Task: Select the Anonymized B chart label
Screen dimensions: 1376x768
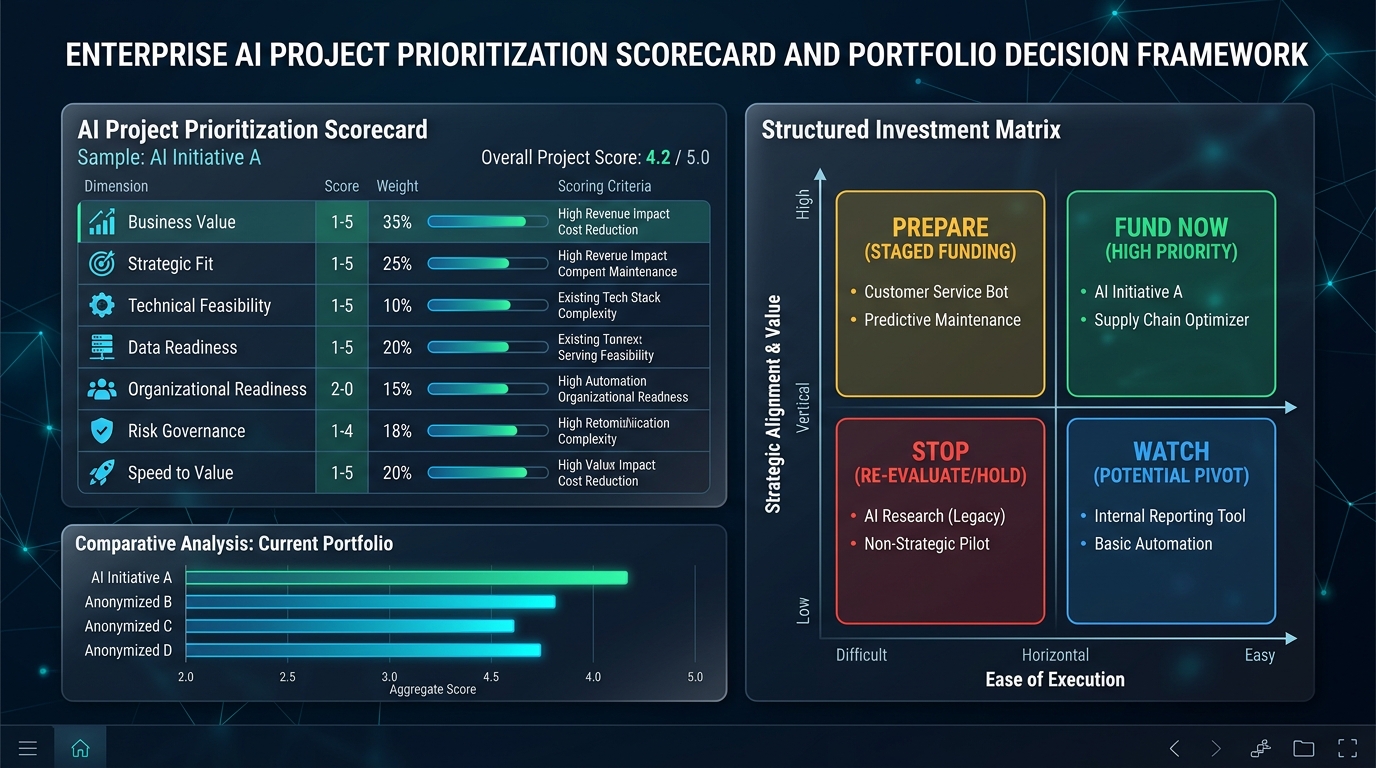Action: pyautogui.click(x=128, y=602)
